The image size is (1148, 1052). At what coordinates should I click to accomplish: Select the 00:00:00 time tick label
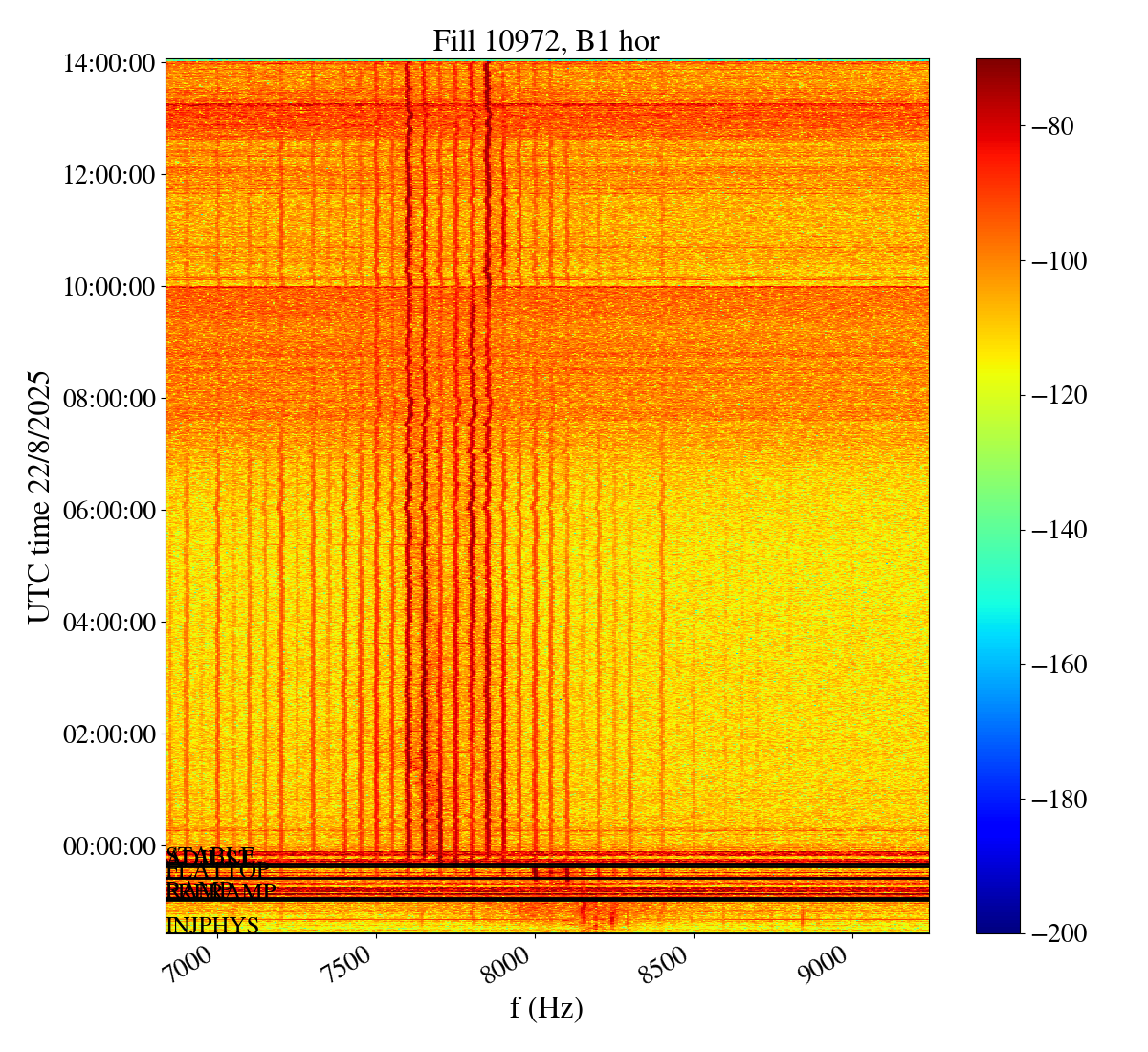pyautogui.click(x=109, y=846)
